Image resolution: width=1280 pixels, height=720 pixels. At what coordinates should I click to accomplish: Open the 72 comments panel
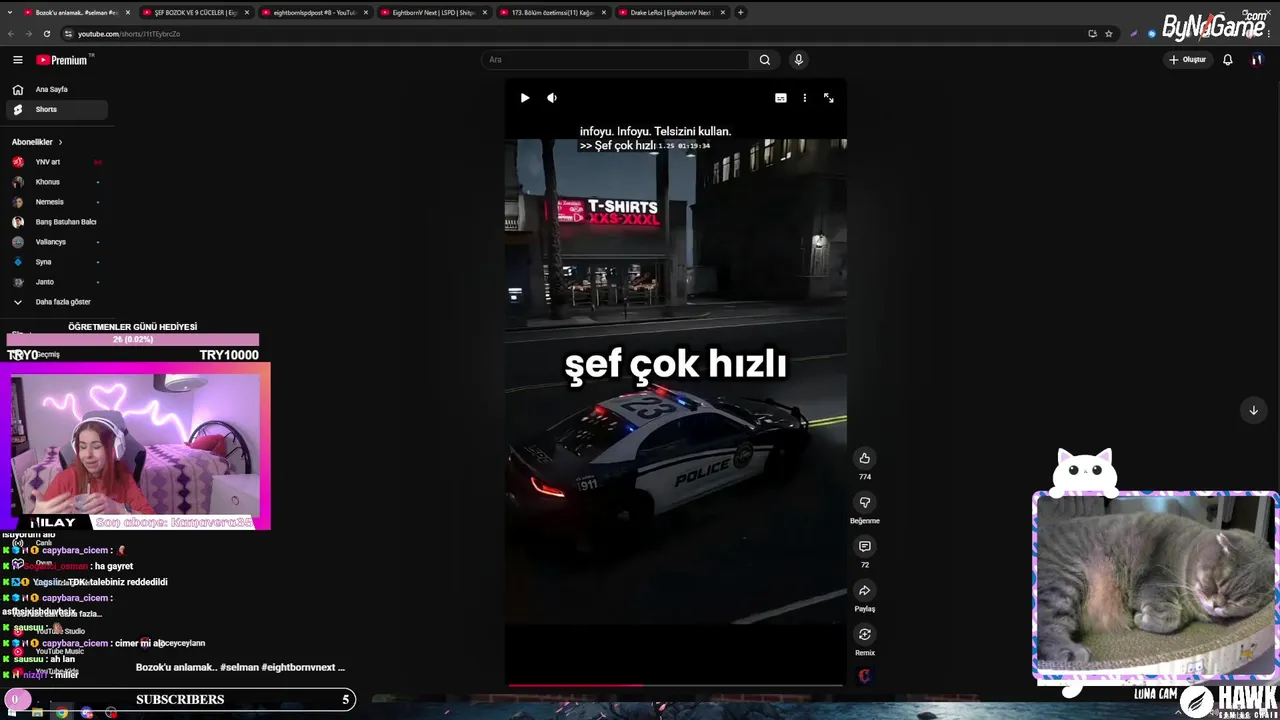pyautogui.click(x=865, y=546)
